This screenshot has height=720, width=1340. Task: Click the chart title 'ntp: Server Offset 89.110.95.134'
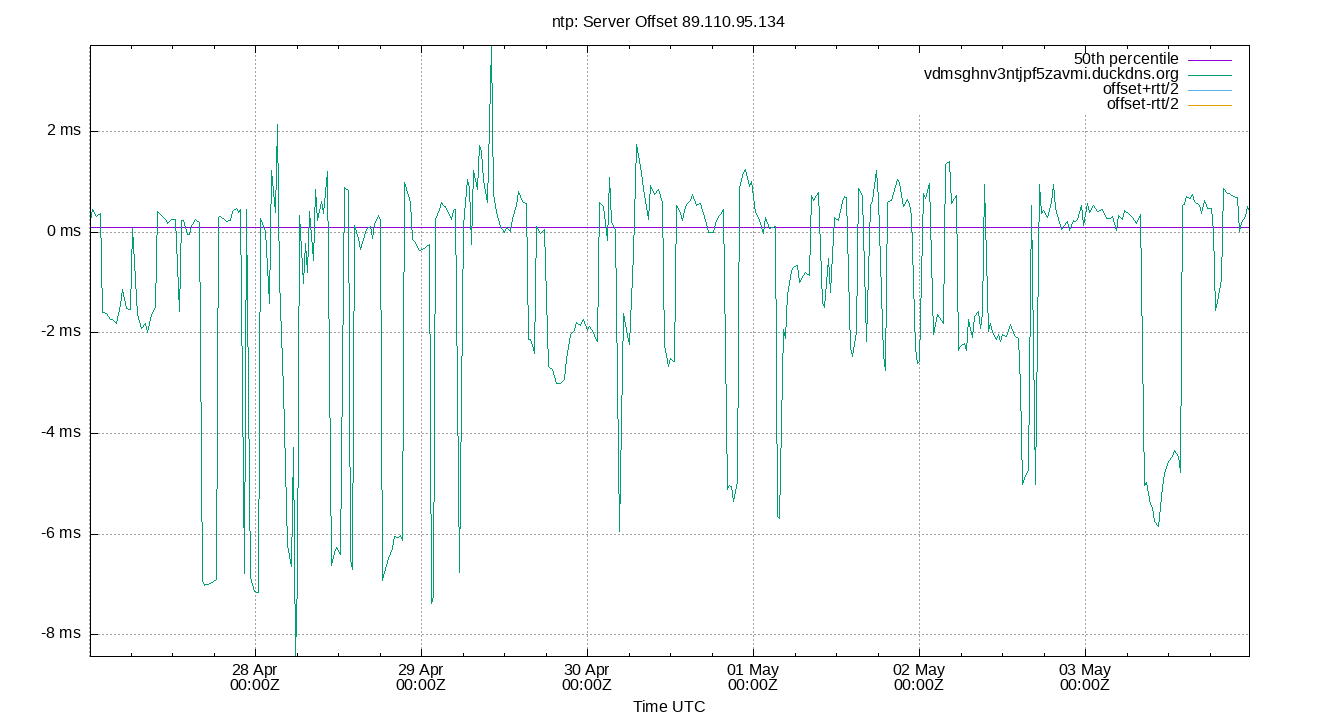(x=669, y=20)
